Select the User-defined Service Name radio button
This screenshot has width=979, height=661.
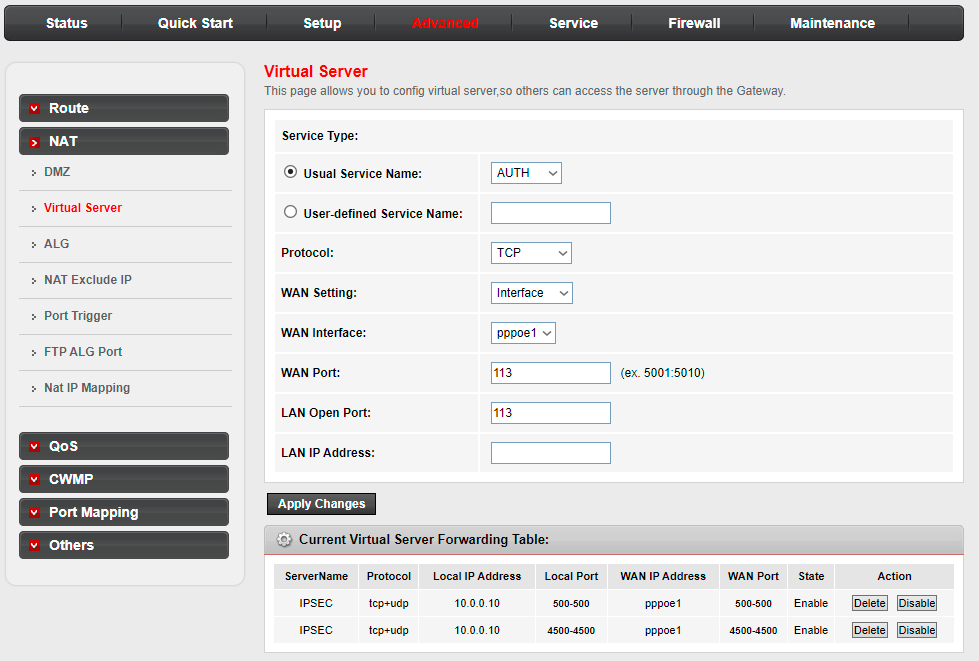click(291, 212)
